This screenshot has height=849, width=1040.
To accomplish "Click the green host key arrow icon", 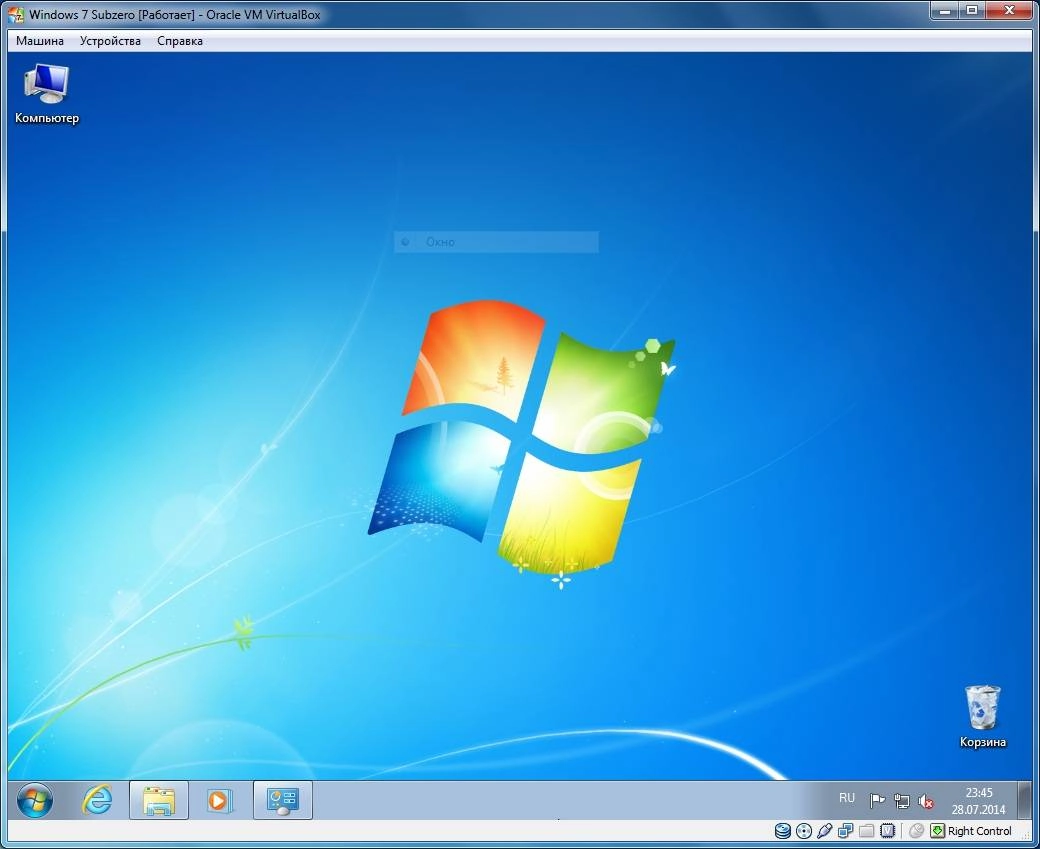I will (937, 830).
